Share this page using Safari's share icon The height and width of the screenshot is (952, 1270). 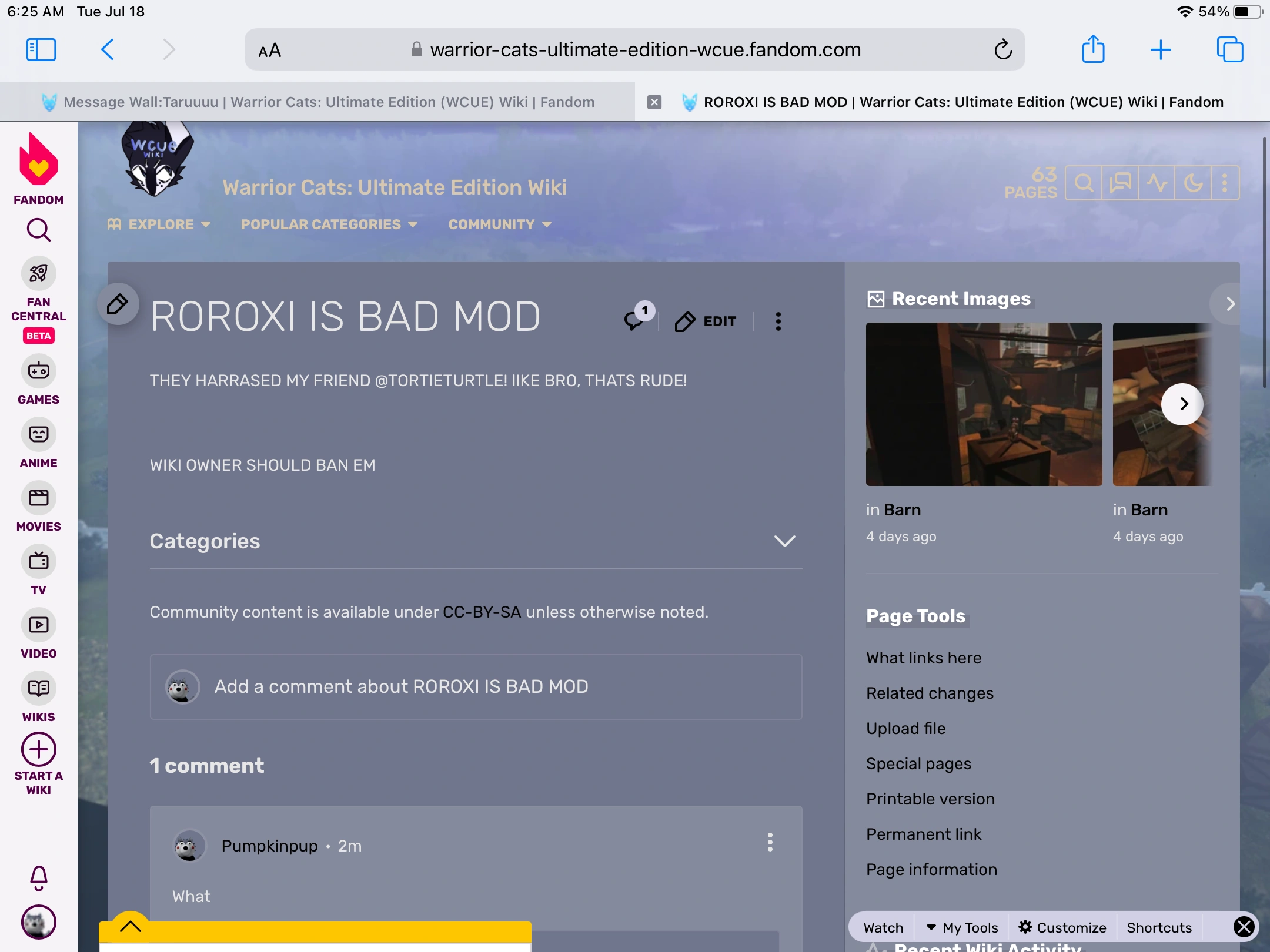click(x=1094, y=49)
